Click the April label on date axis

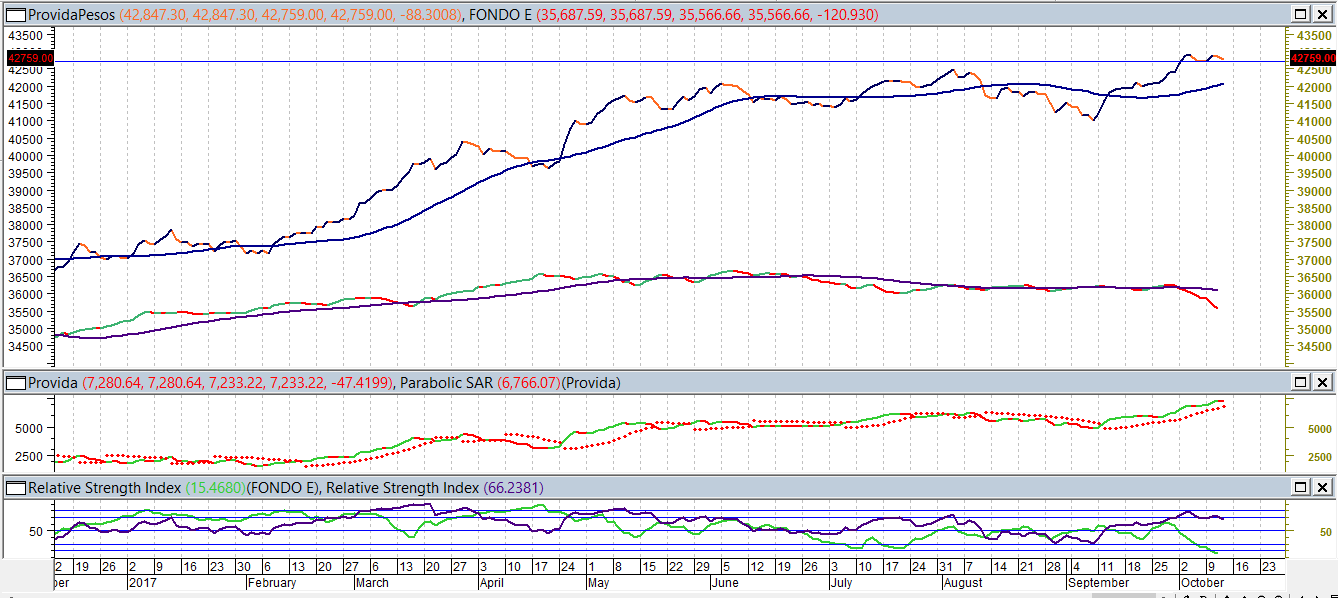(x=491, y=582)
